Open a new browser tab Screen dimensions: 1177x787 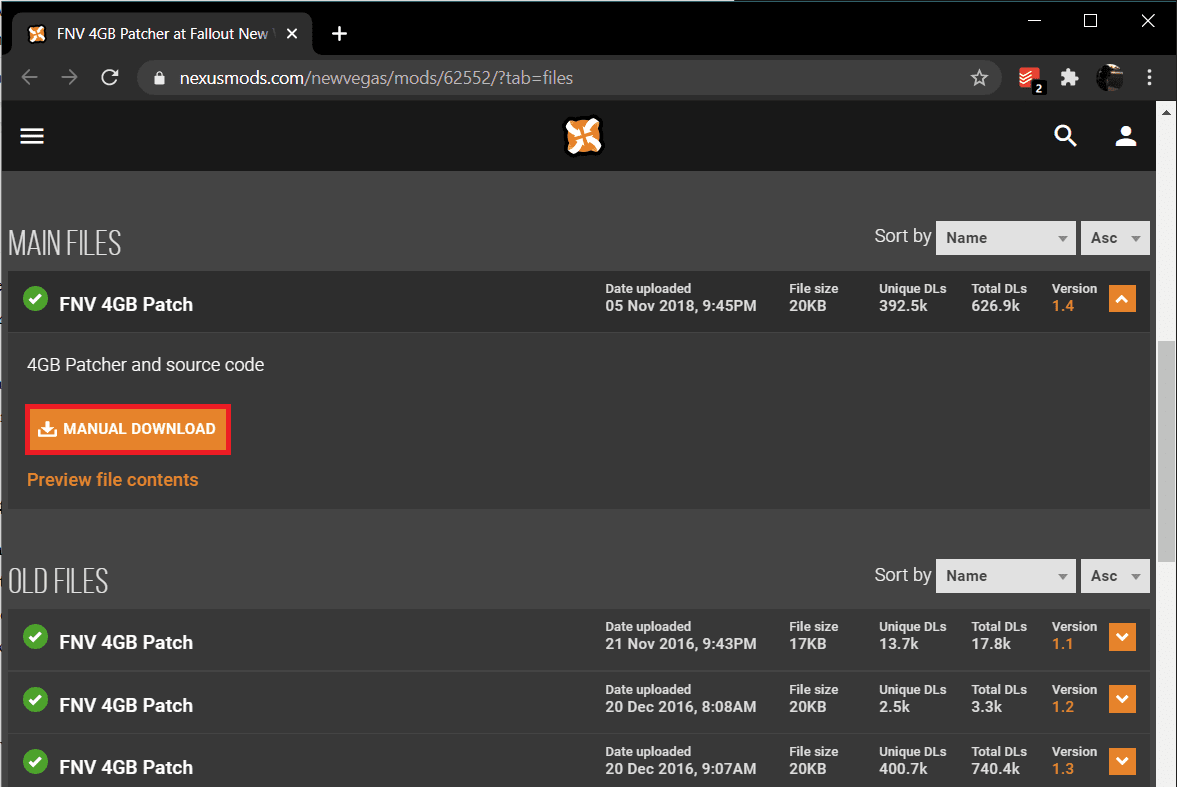tap(339, 34)
